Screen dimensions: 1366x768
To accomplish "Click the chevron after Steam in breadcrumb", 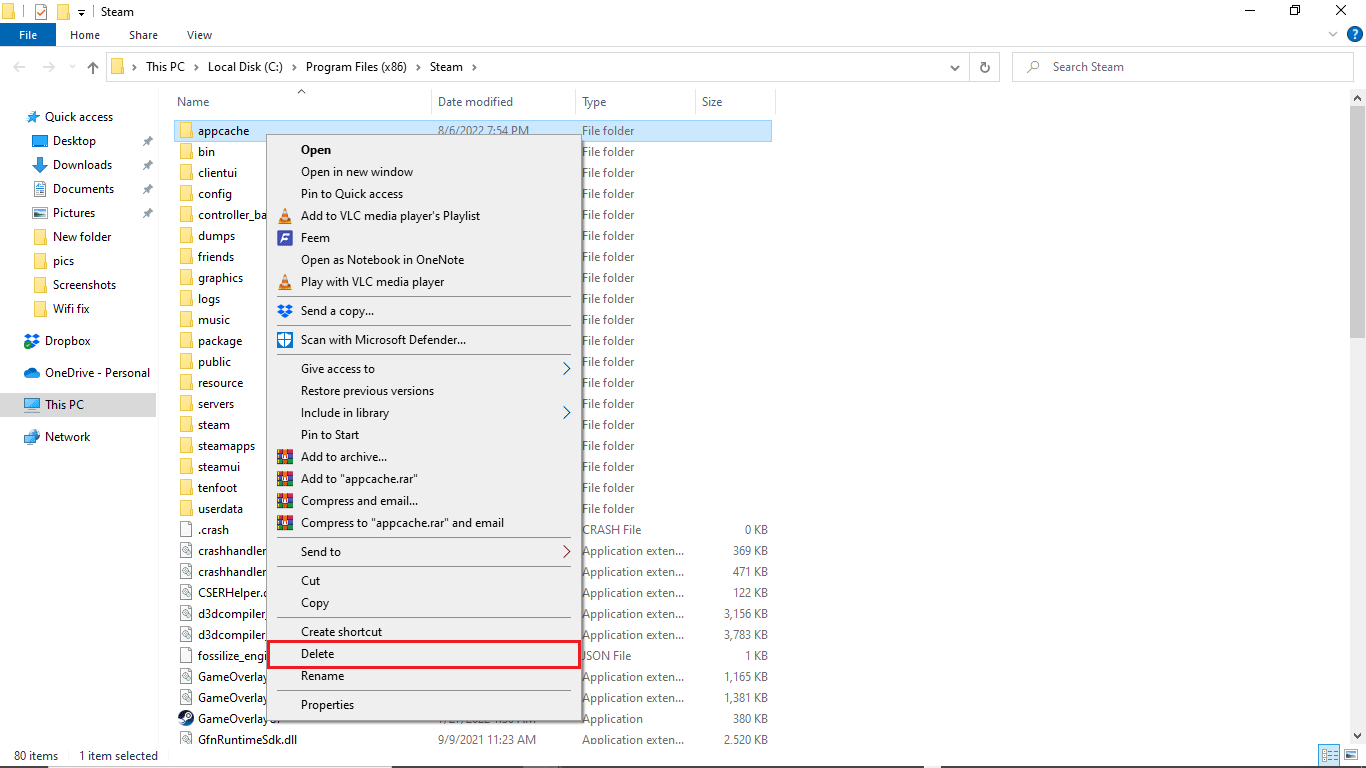I will [x=474, y=67].
